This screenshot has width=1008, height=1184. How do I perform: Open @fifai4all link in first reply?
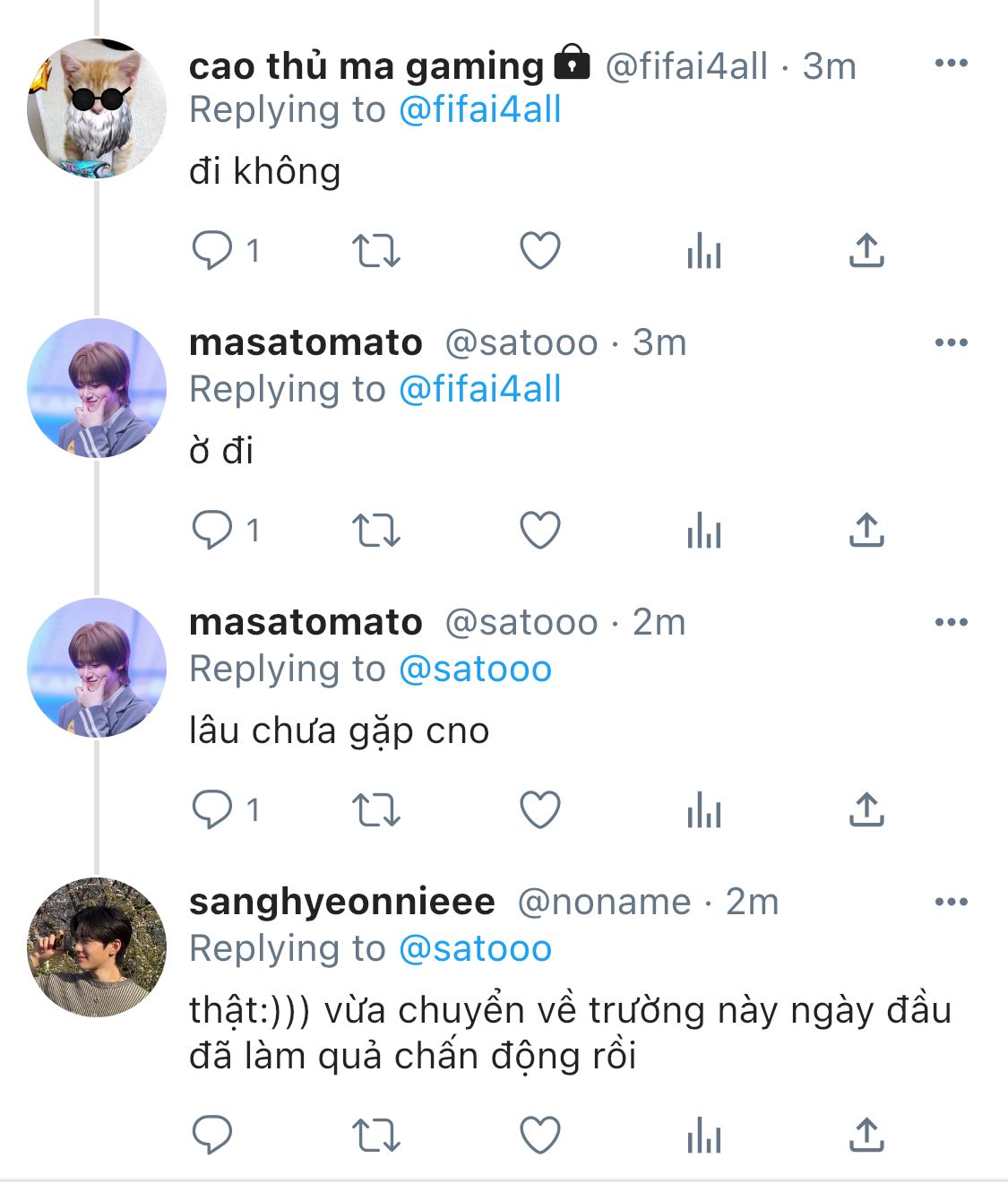point(479,110)
